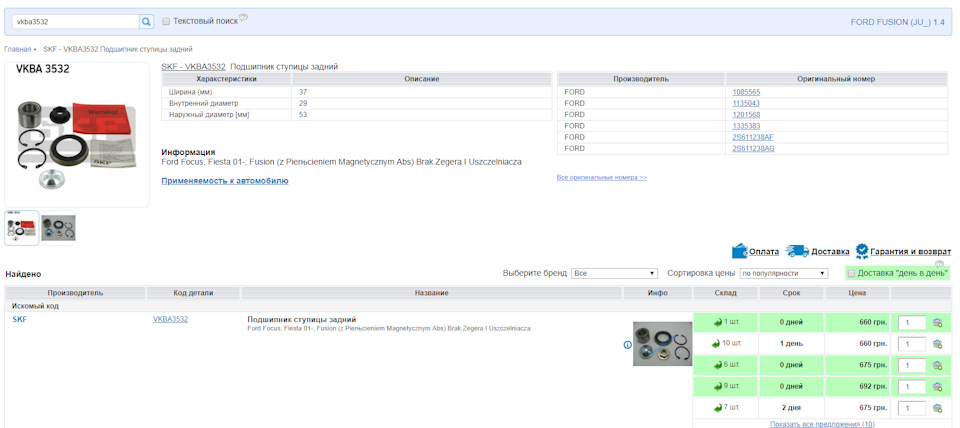960x428 pixels.
Task: Open help bubble above Доставка "день в день"
Action: tap(939, 264)
